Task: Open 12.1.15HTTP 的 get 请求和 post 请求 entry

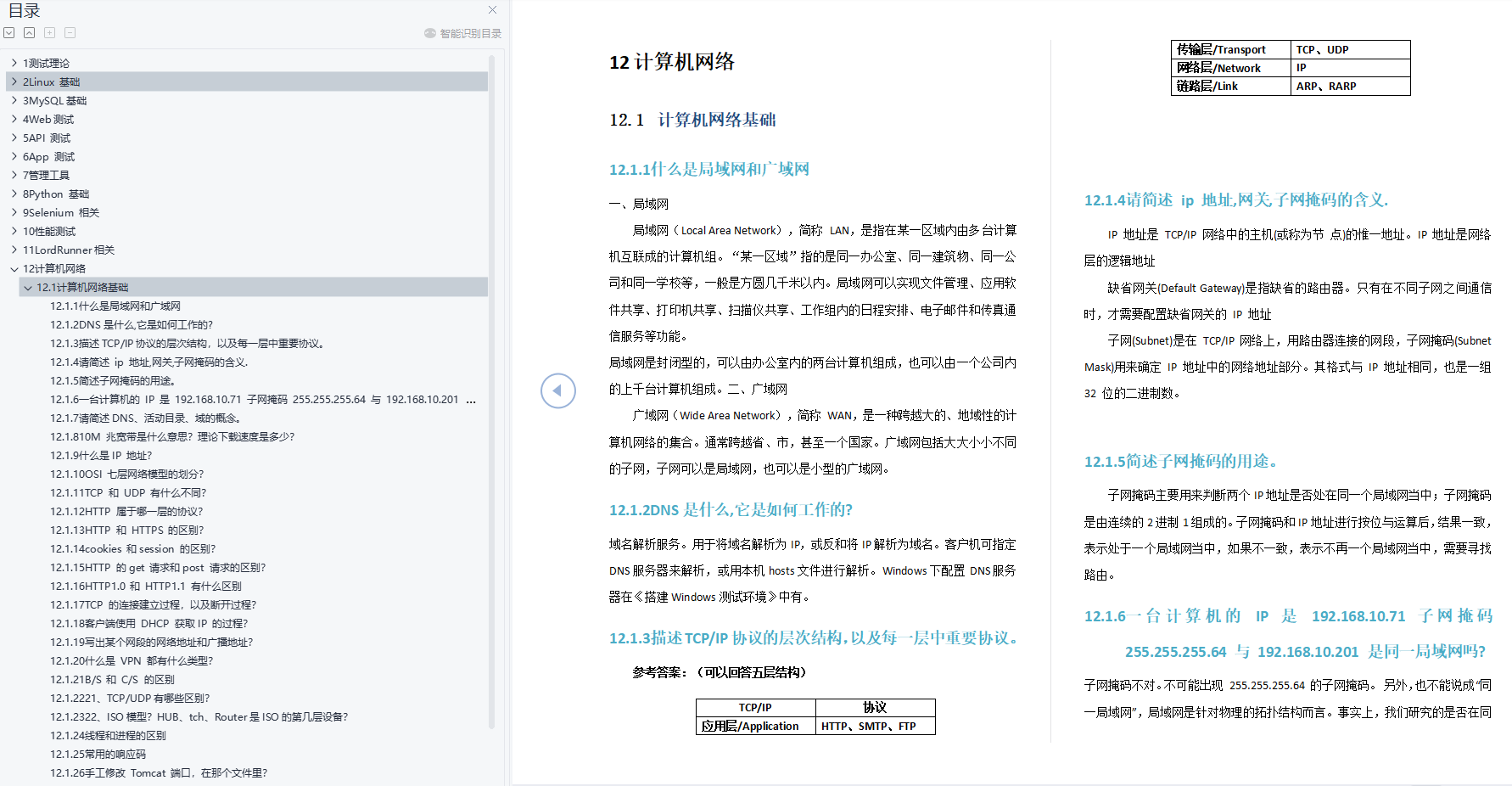Action: pos(158,567)
